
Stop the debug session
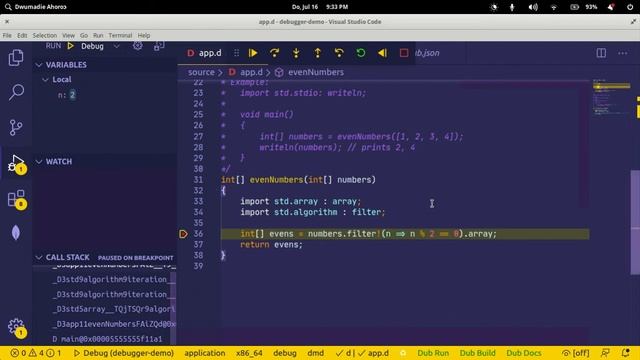[404, 53]
